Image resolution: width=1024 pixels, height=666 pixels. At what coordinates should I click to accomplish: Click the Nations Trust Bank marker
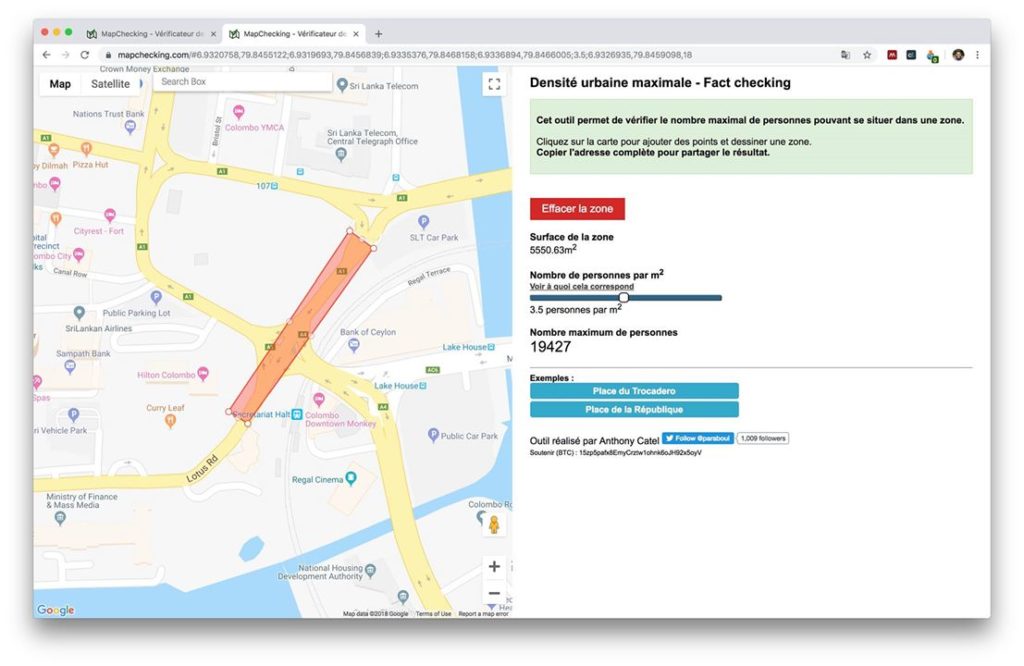point(131,127)
